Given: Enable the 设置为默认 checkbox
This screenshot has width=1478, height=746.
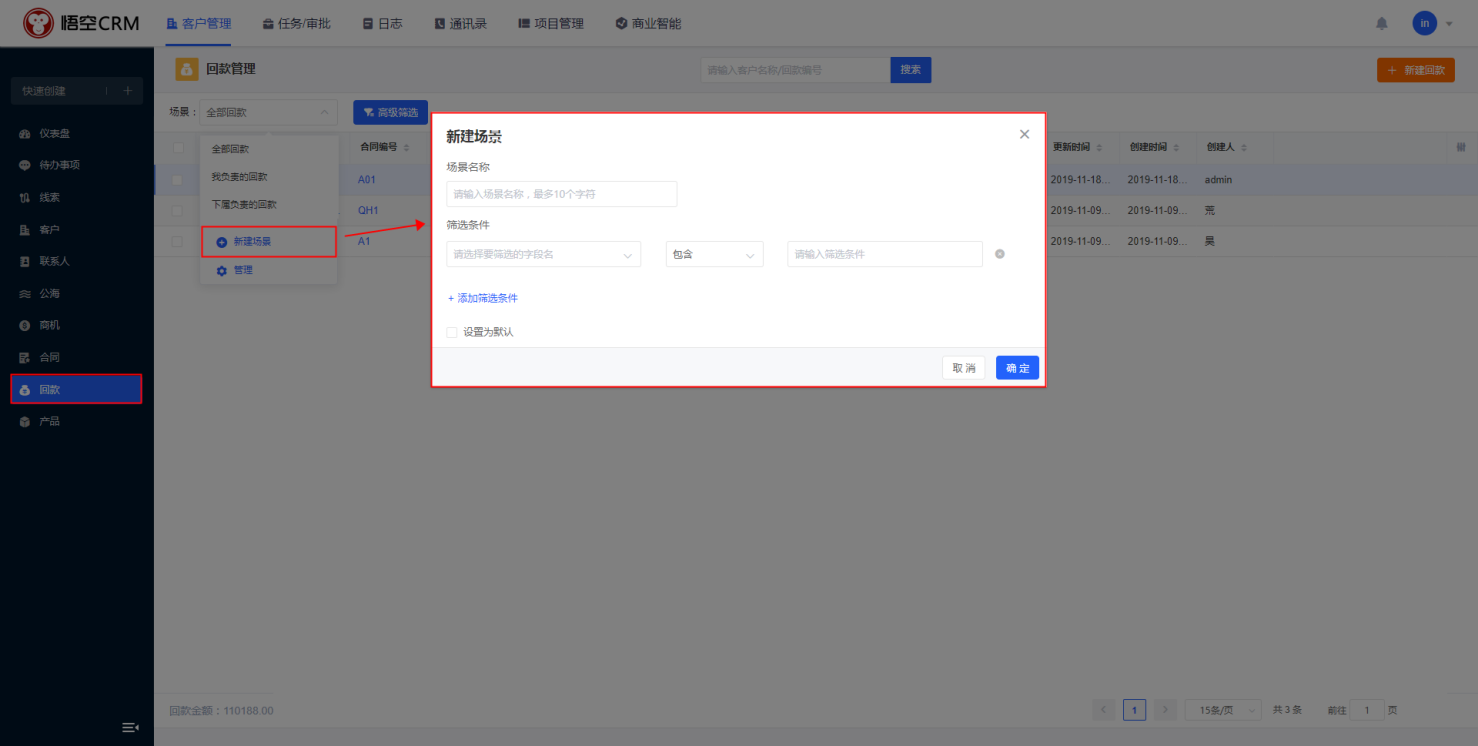Looking at the screenshot, I should pyautogui.click(x=452, y=332).
